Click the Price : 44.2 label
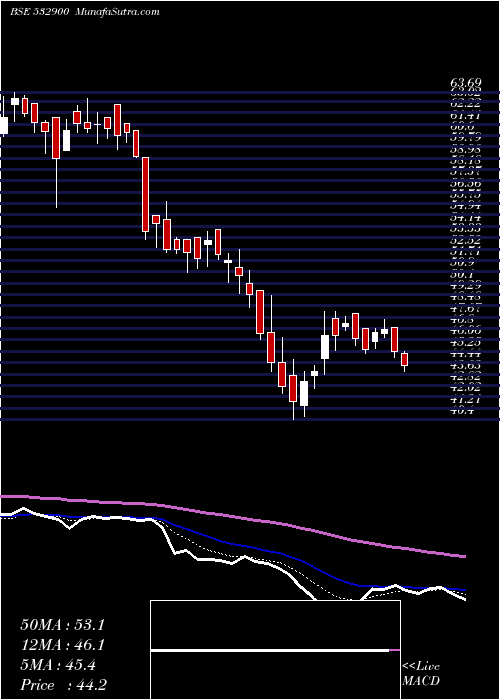The height and width of the screenshot is (700, 500). (x=63, y=685)
